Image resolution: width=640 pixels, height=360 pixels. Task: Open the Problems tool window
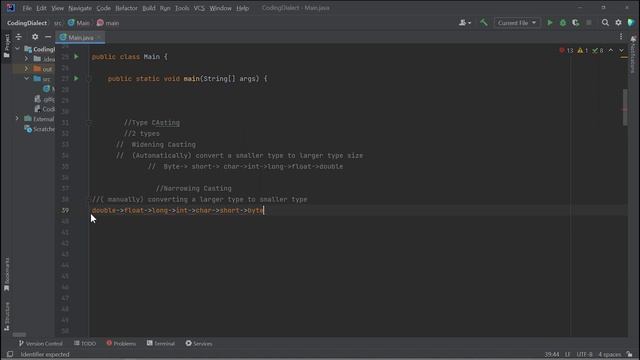(x=121, y=343)
